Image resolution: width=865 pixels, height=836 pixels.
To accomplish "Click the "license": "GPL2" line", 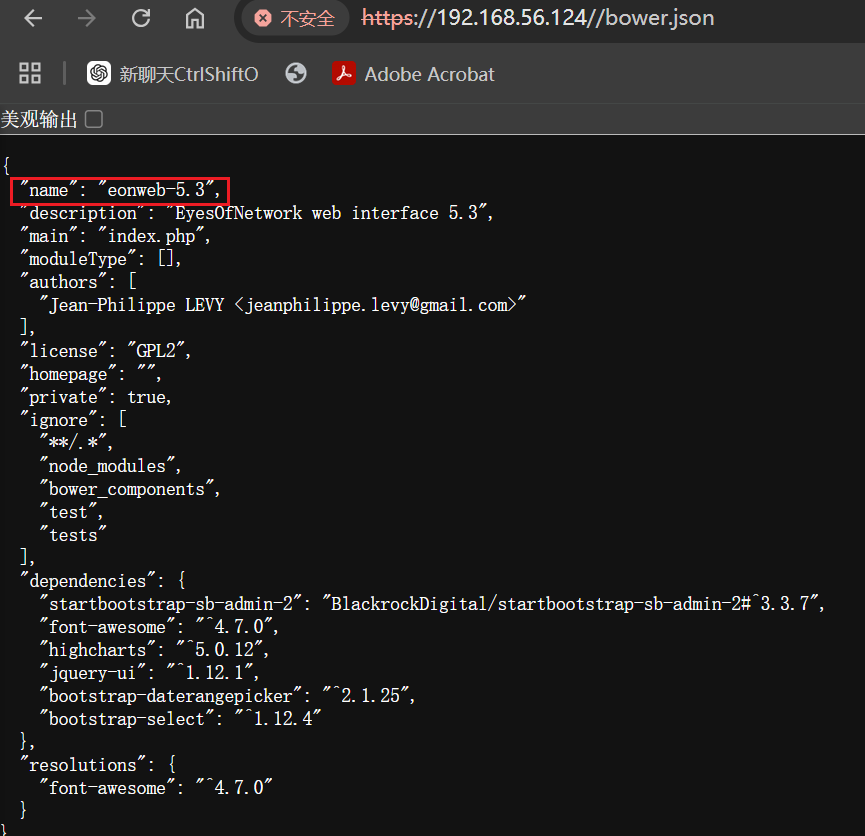I will tap(105, 351).
